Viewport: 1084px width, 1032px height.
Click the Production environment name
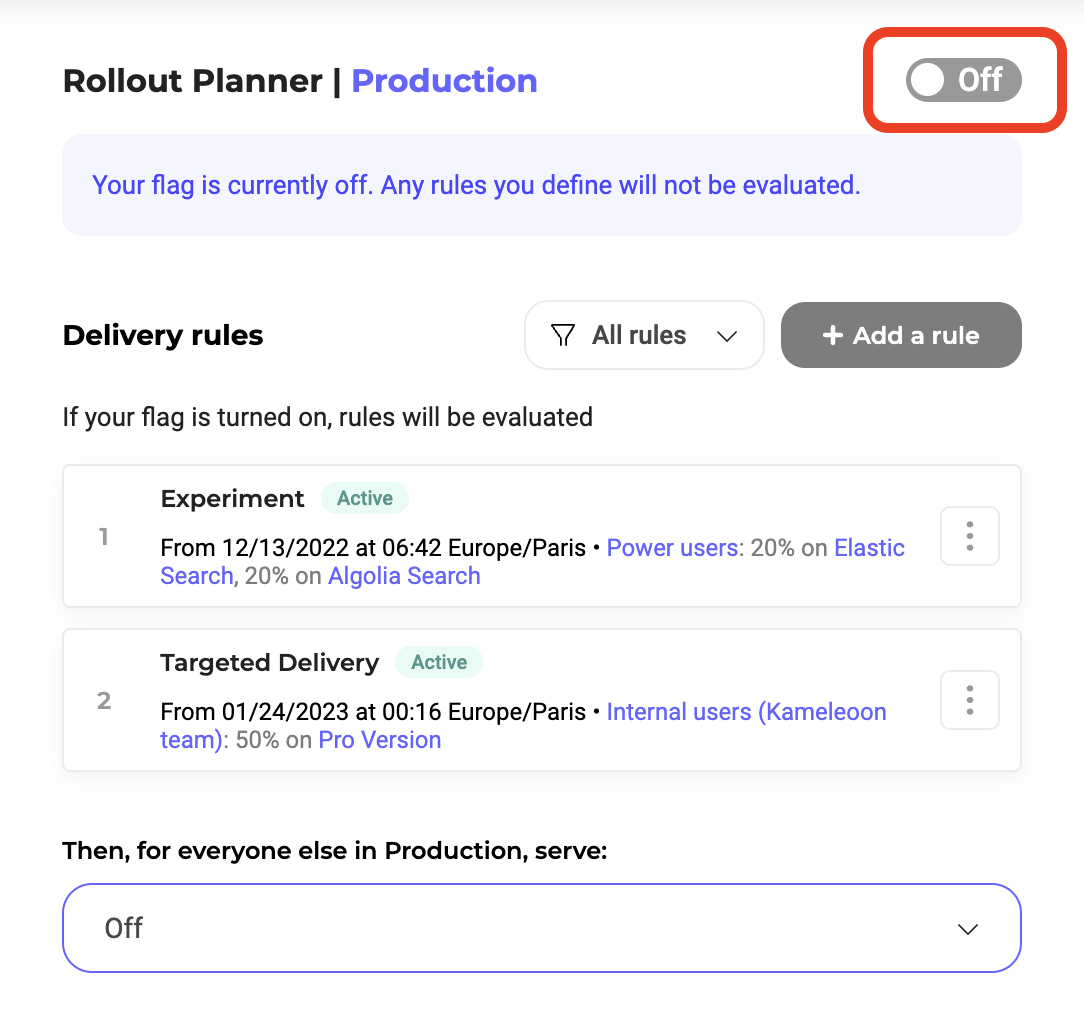444,81
